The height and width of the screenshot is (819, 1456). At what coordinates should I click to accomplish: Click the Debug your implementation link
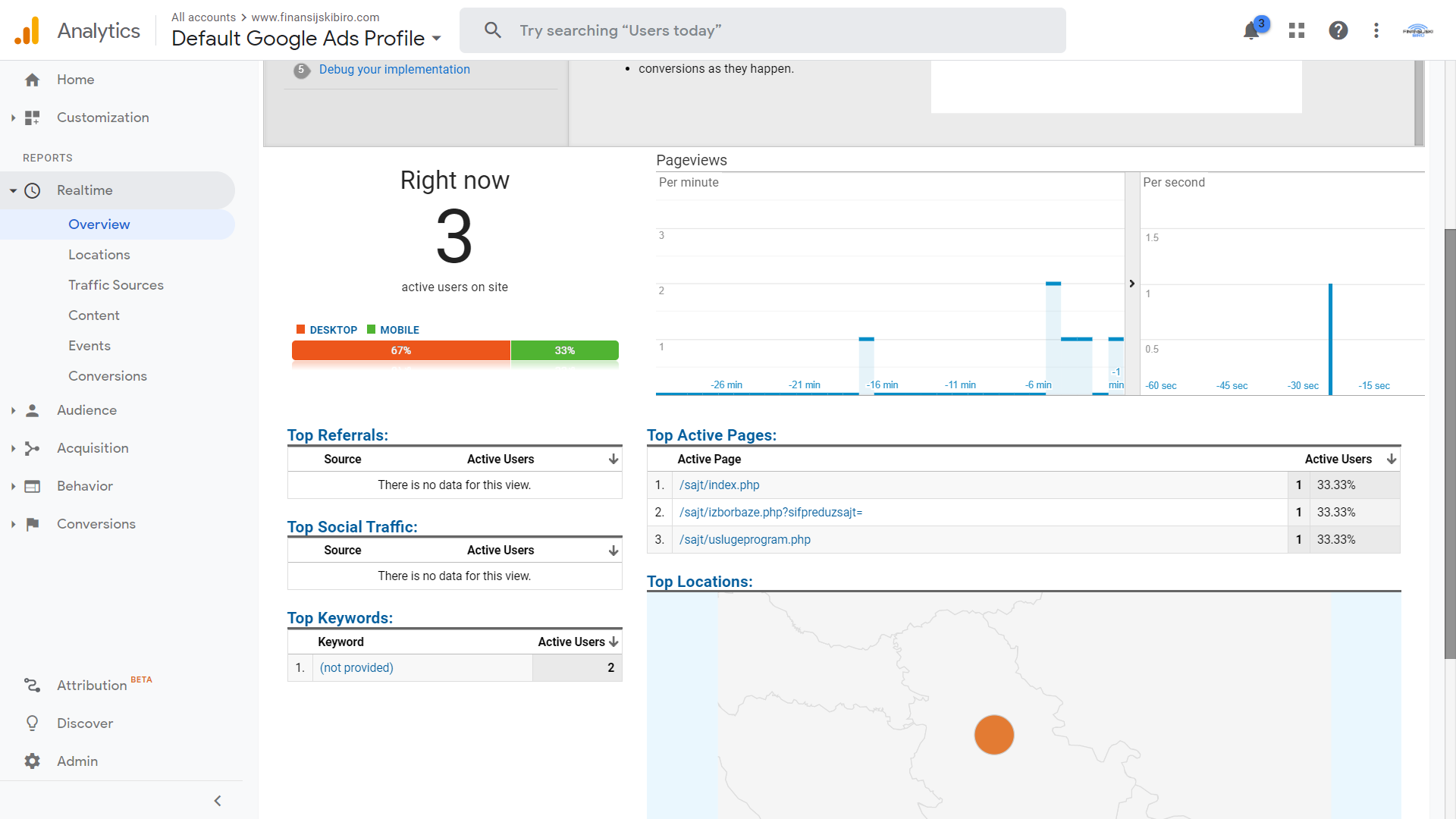(x=394, y=69)
